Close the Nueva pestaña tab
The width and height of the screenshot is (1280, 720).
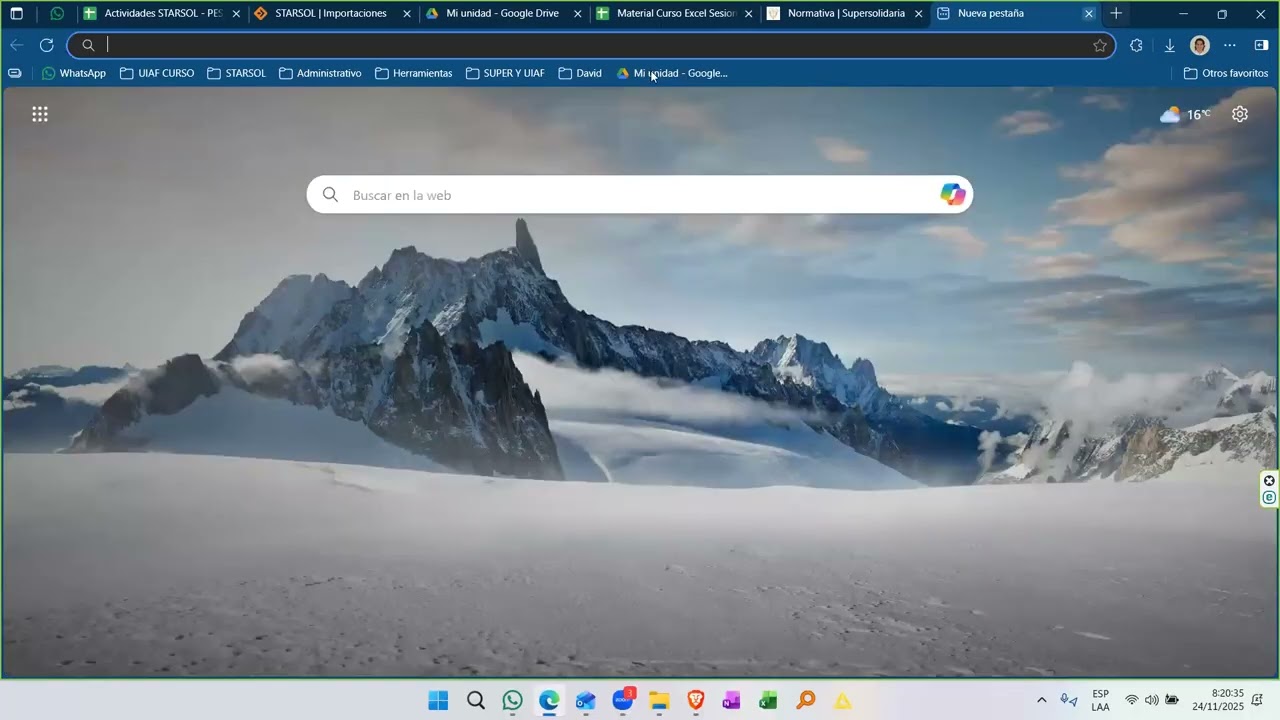(x=1089, y=14)
